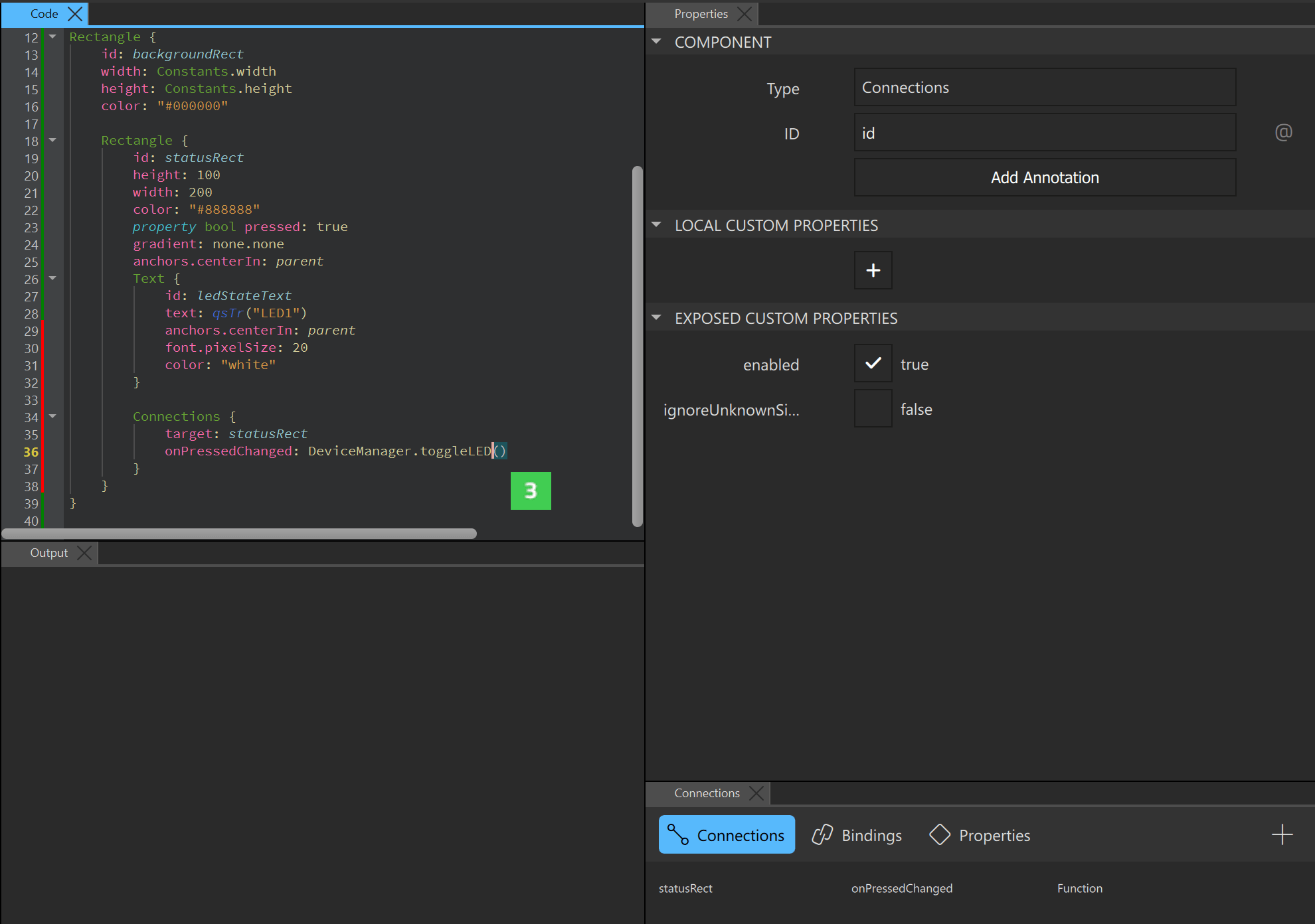Open the Properties tab in the Connections view
The height and width of the screenshot is (924, 1315).
(980, 835)
